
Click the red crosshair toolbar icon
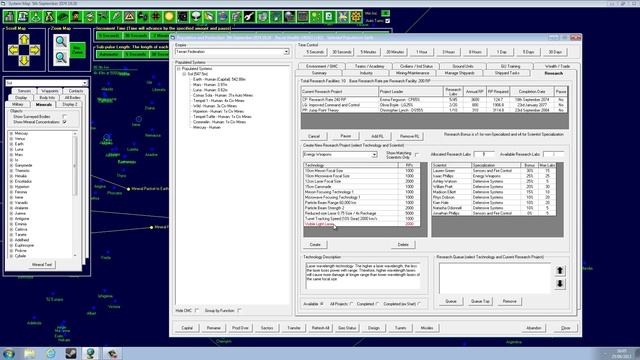[x=156, y=17]
